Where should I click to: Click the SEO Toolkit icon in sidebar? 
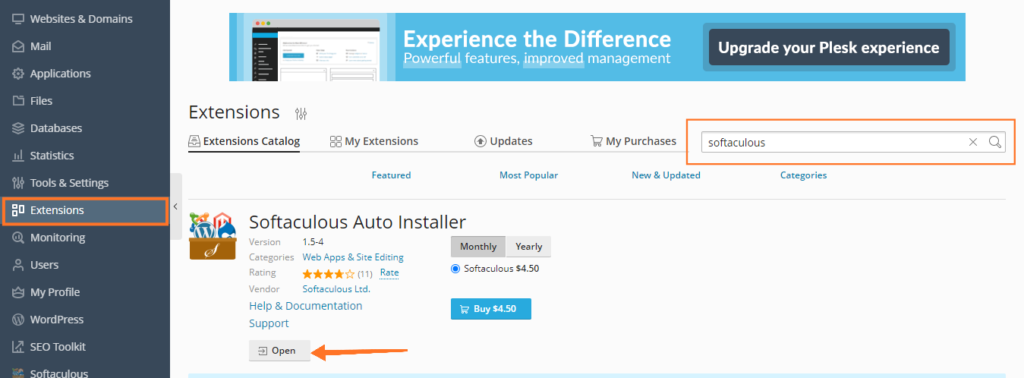[18, 347]
